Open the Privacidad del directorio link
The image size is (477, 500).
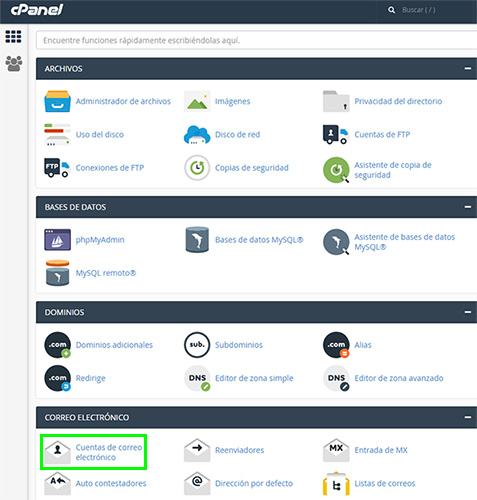point(398,101)
